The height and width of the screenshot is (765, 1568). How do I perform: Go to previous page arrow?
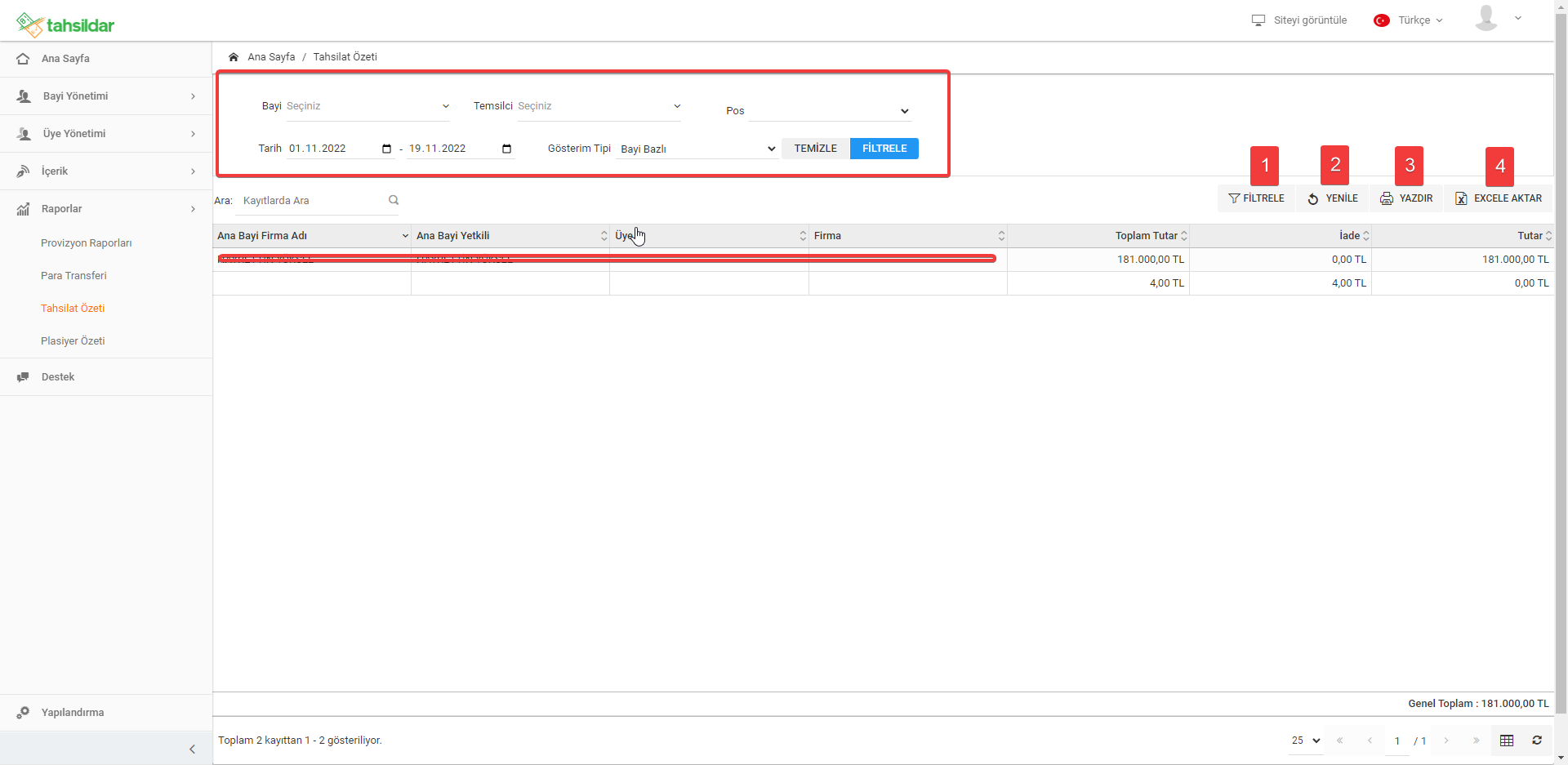tap(1370, 741)
